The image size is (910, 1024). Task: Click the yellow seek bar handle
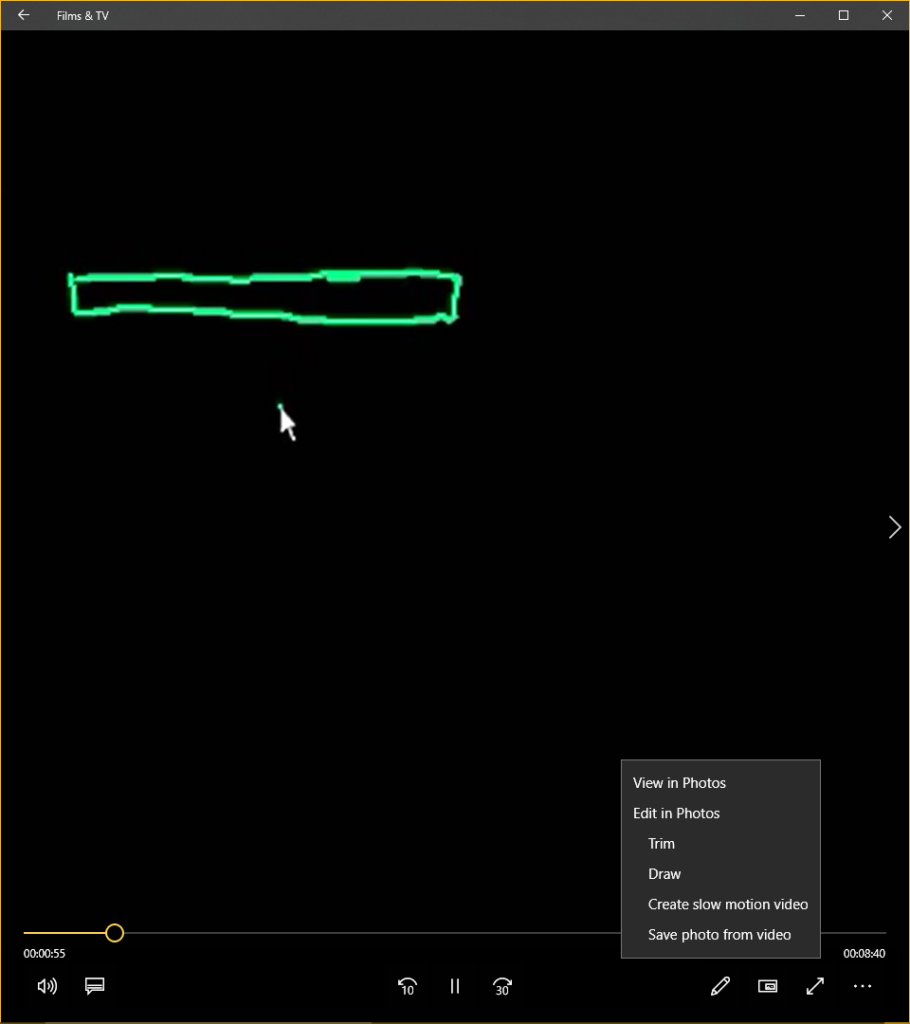point(114,933)
